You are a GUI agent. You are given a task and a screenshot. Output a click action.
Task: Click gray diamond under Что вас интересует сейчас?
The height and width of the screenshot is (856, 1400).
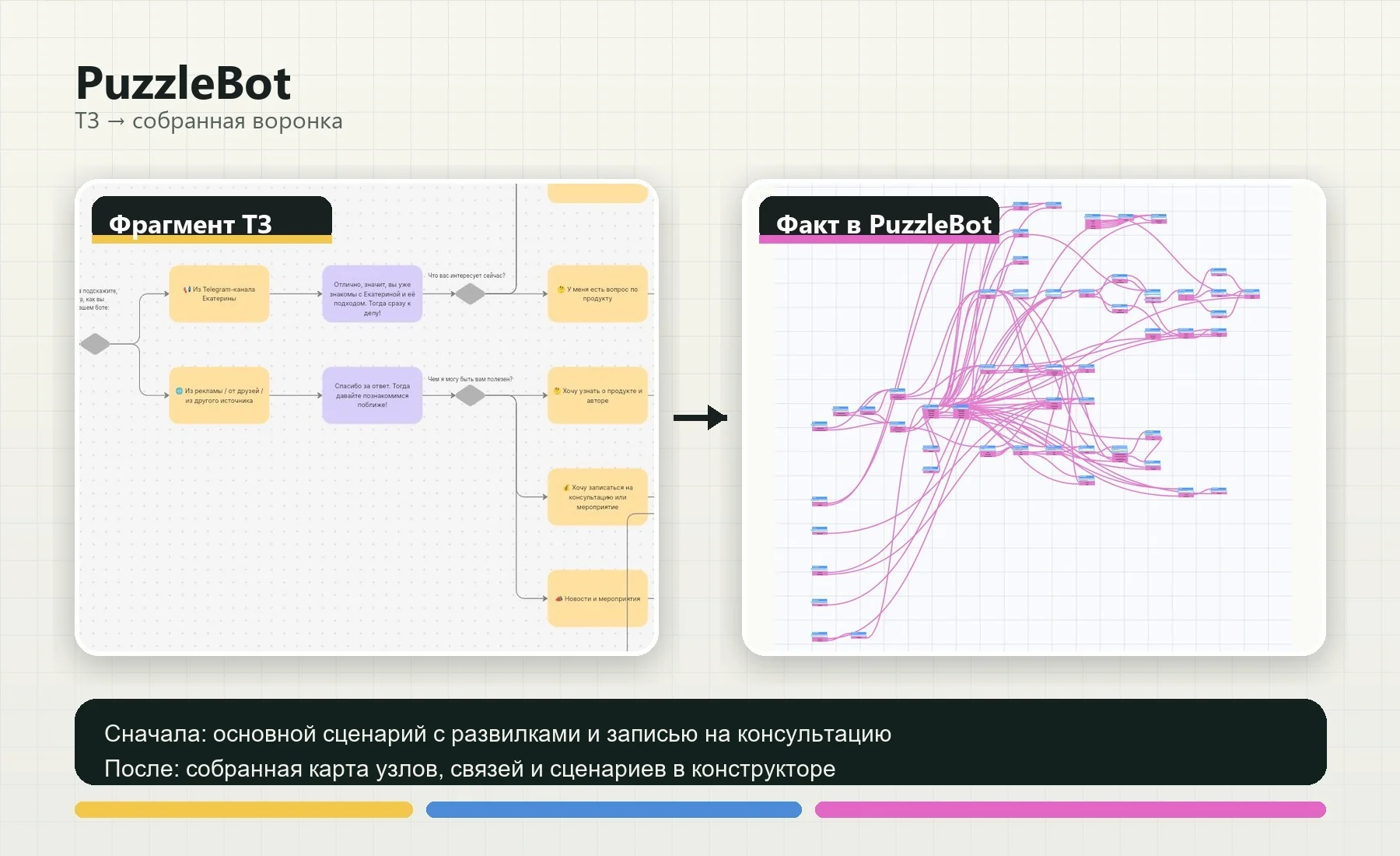point(470,294)
